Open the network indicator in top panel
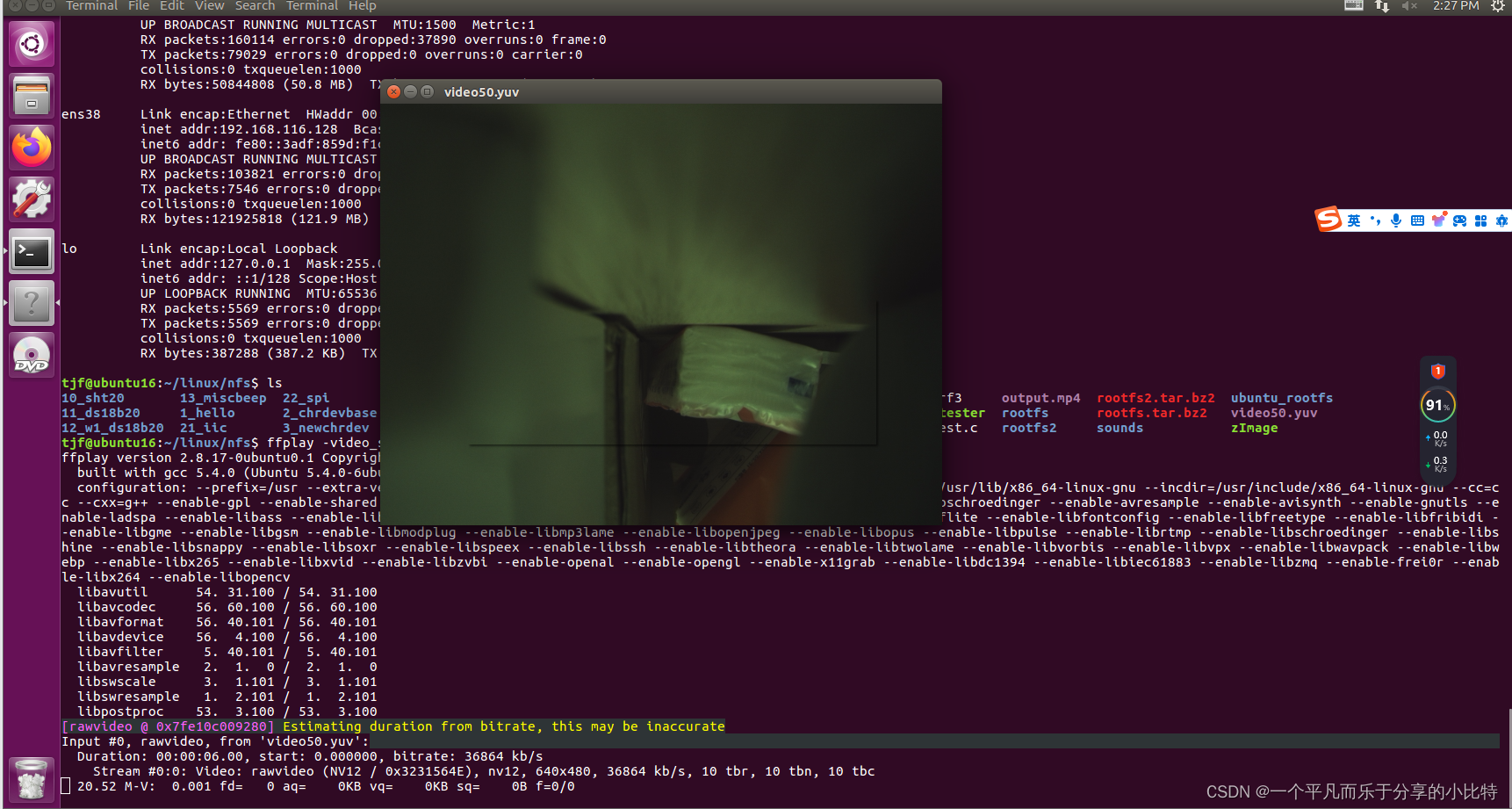Screen dimensions: 1512x809 point(1382,6)
